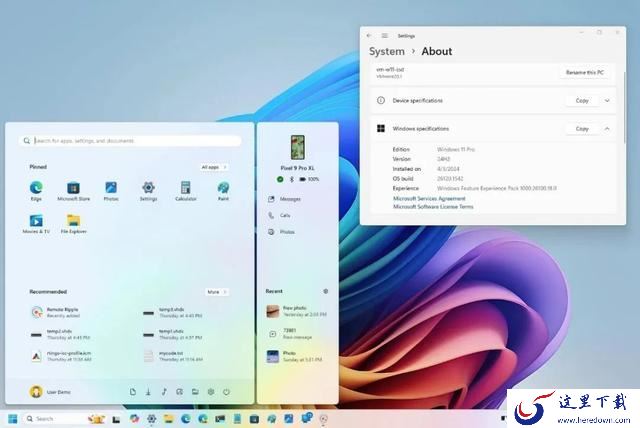The width and height of the screenshot is (640, 428).
Task: Open Movies & TV from pinned apps
Action: click(x=36, y=224)
